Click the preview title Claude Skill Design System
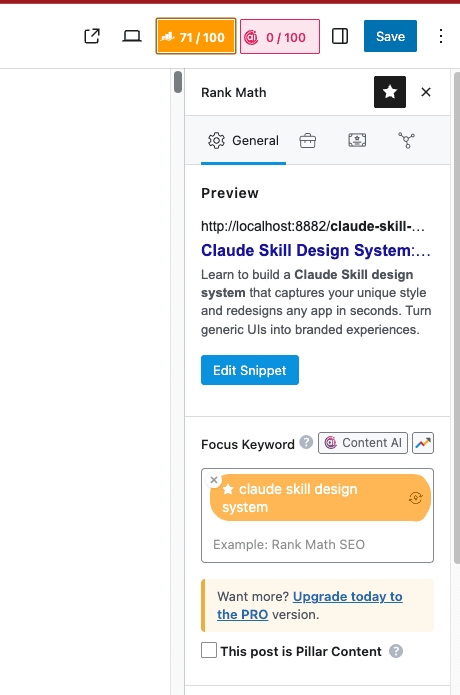460x695 pixels. (x=316, y=250)
